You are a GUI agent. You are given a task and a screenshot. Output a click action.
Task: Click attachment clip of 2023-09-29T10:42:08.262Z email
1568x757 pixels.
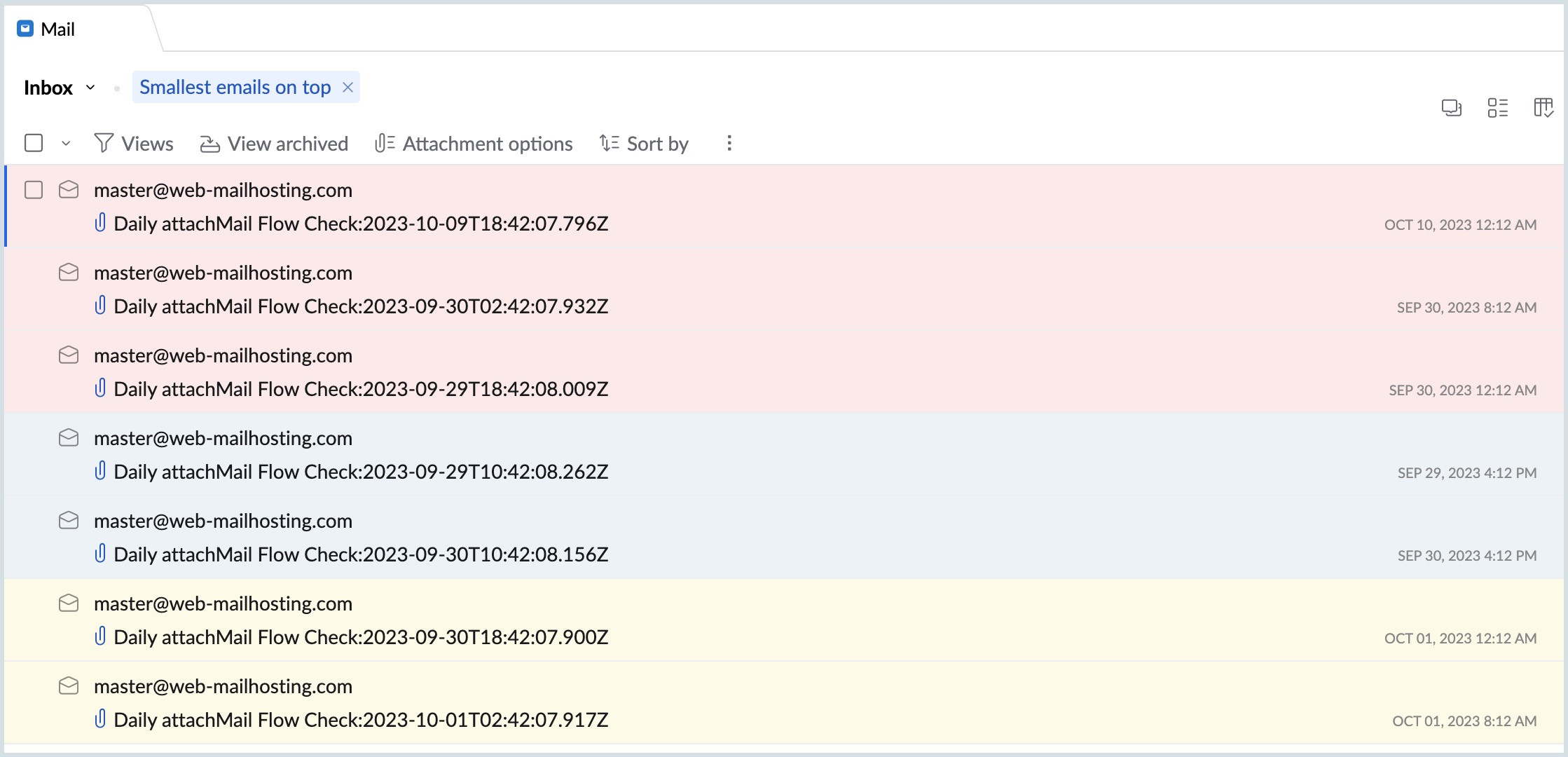100,471
